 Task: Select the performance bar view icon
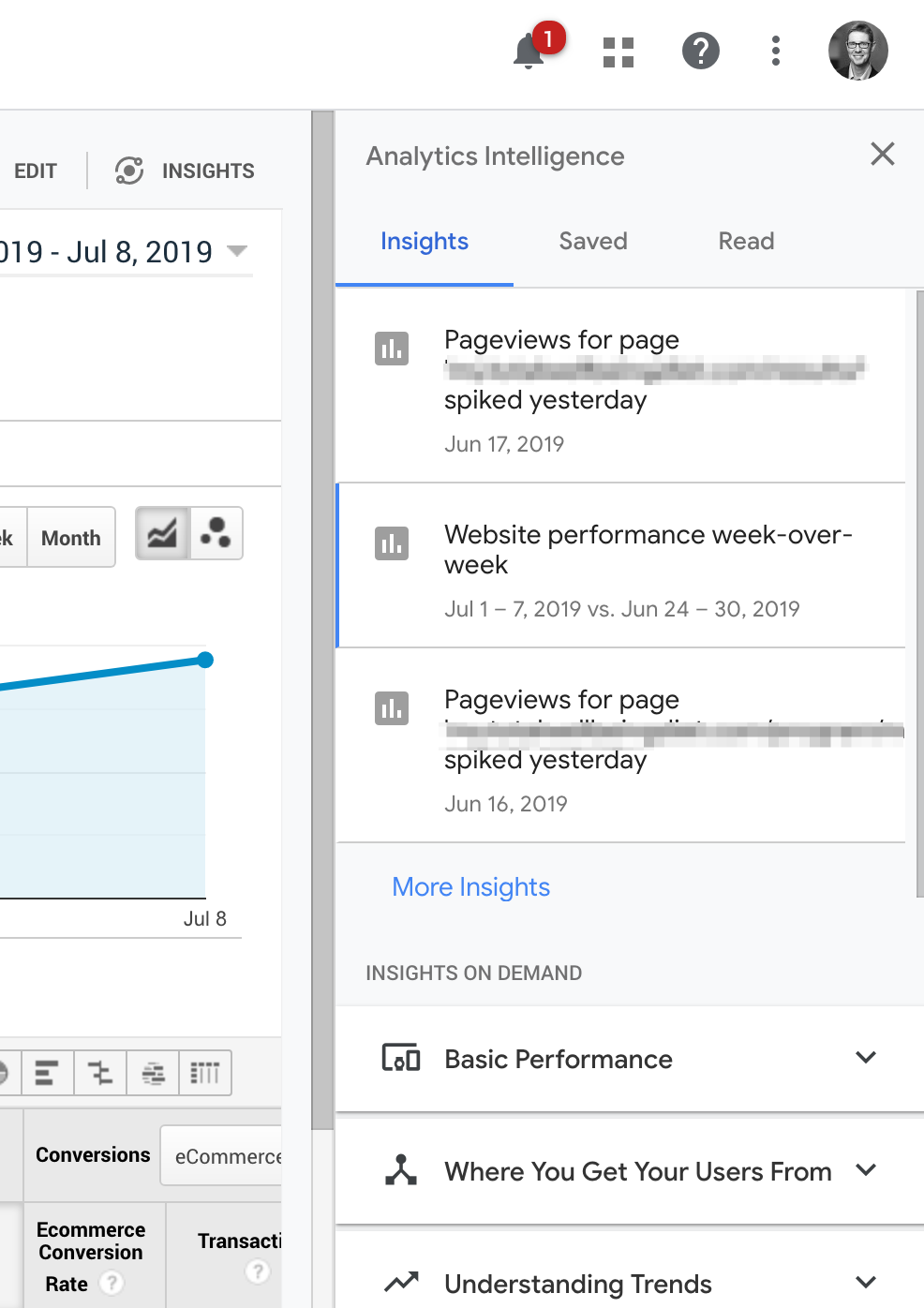(47, 1072)
